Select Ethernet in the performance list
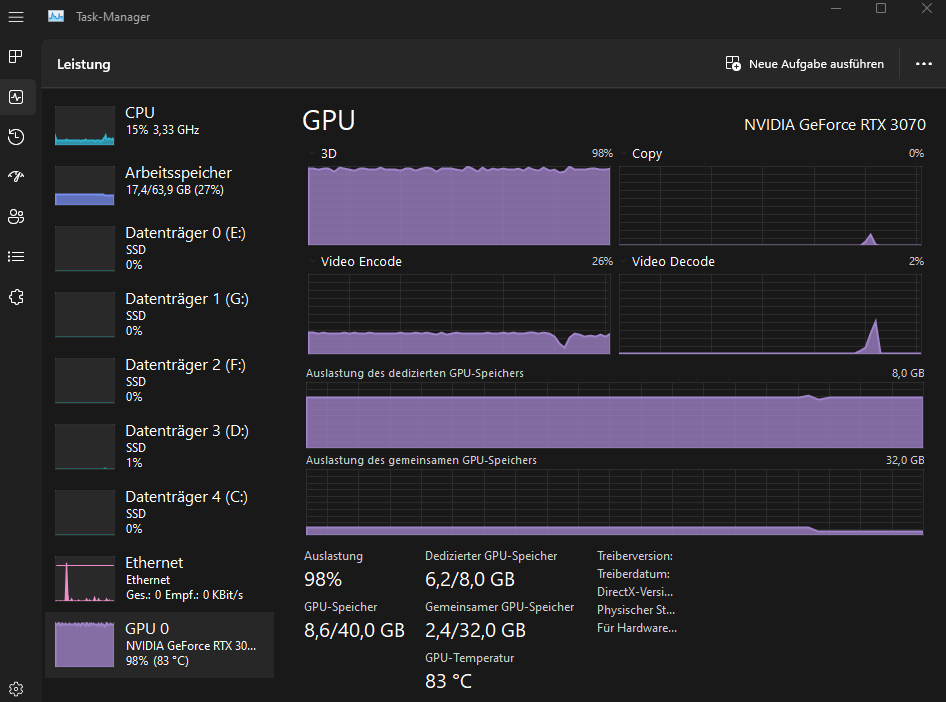Viewport: 946px width, 702px height. [x=159, y=578]
